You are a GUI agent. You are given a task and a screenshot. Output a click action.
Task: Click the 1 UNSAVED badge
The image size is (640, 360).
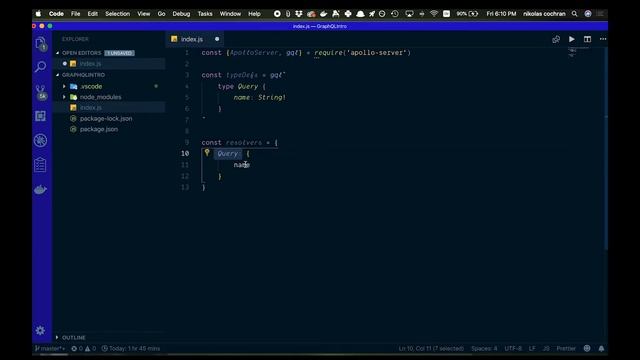[119, 53]
